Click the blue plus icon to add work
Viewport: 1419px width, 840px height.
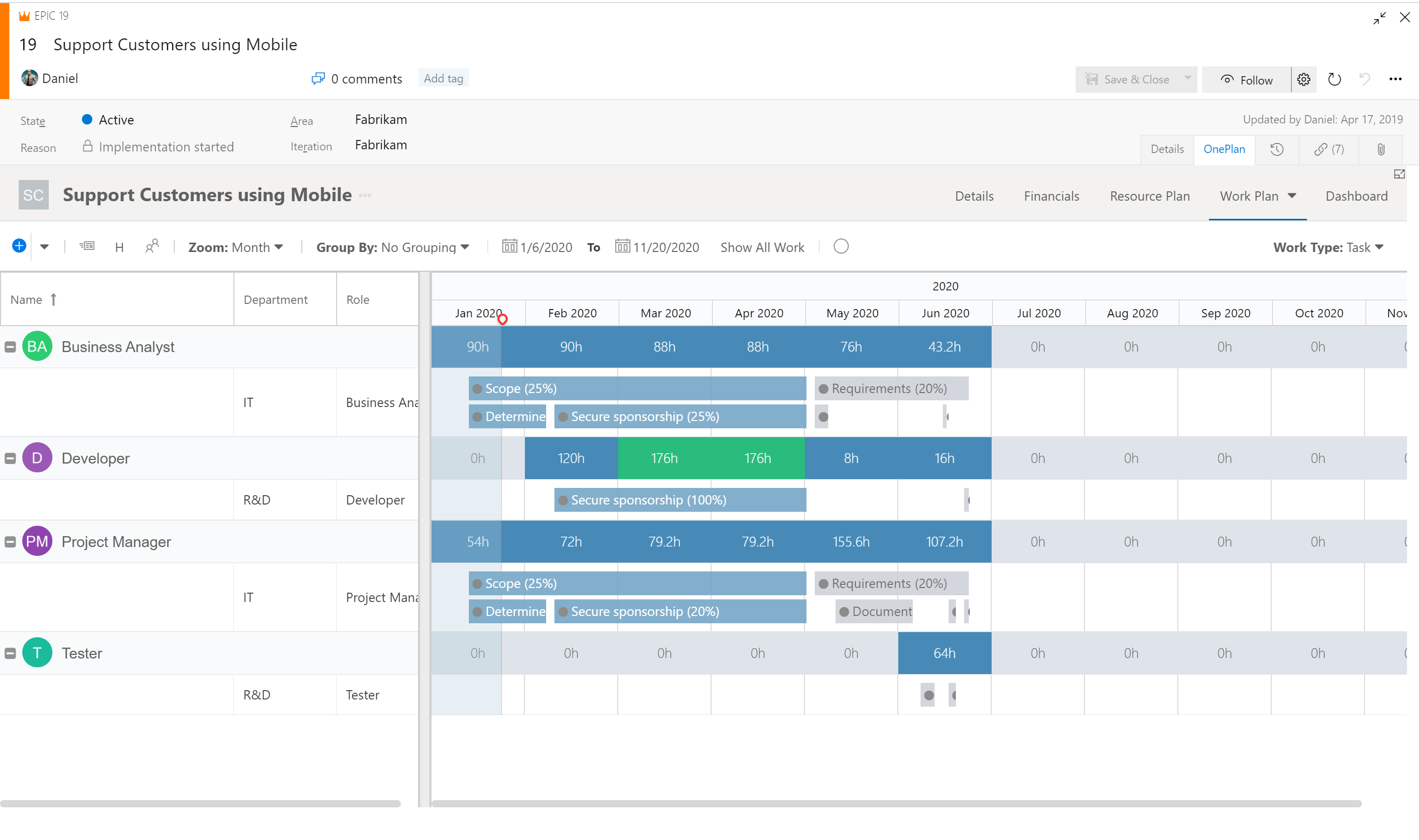19,246
